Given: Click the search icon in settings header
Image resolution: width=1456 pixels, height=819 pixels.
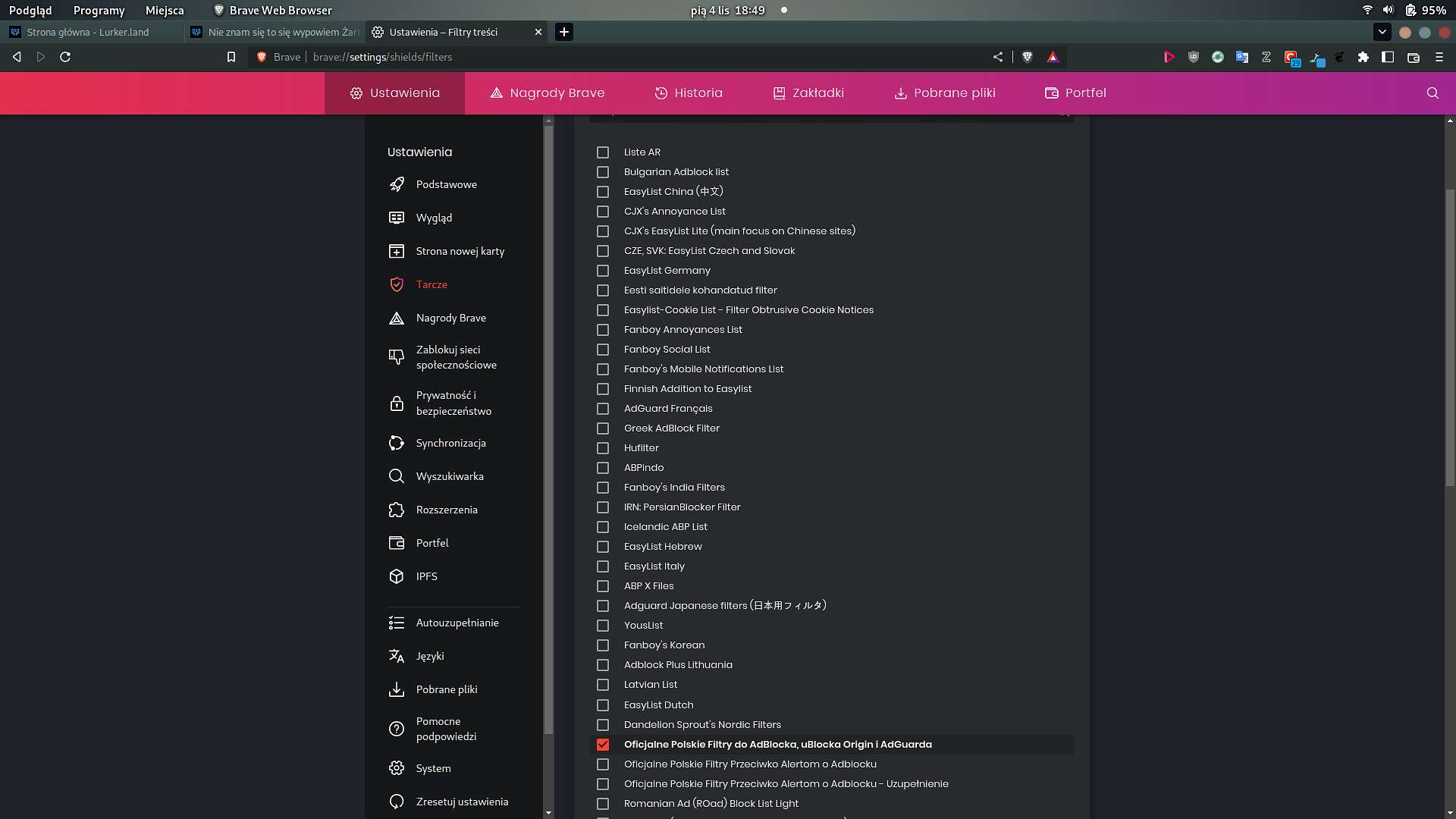Looking at the screenshot, I should 1432,93.
